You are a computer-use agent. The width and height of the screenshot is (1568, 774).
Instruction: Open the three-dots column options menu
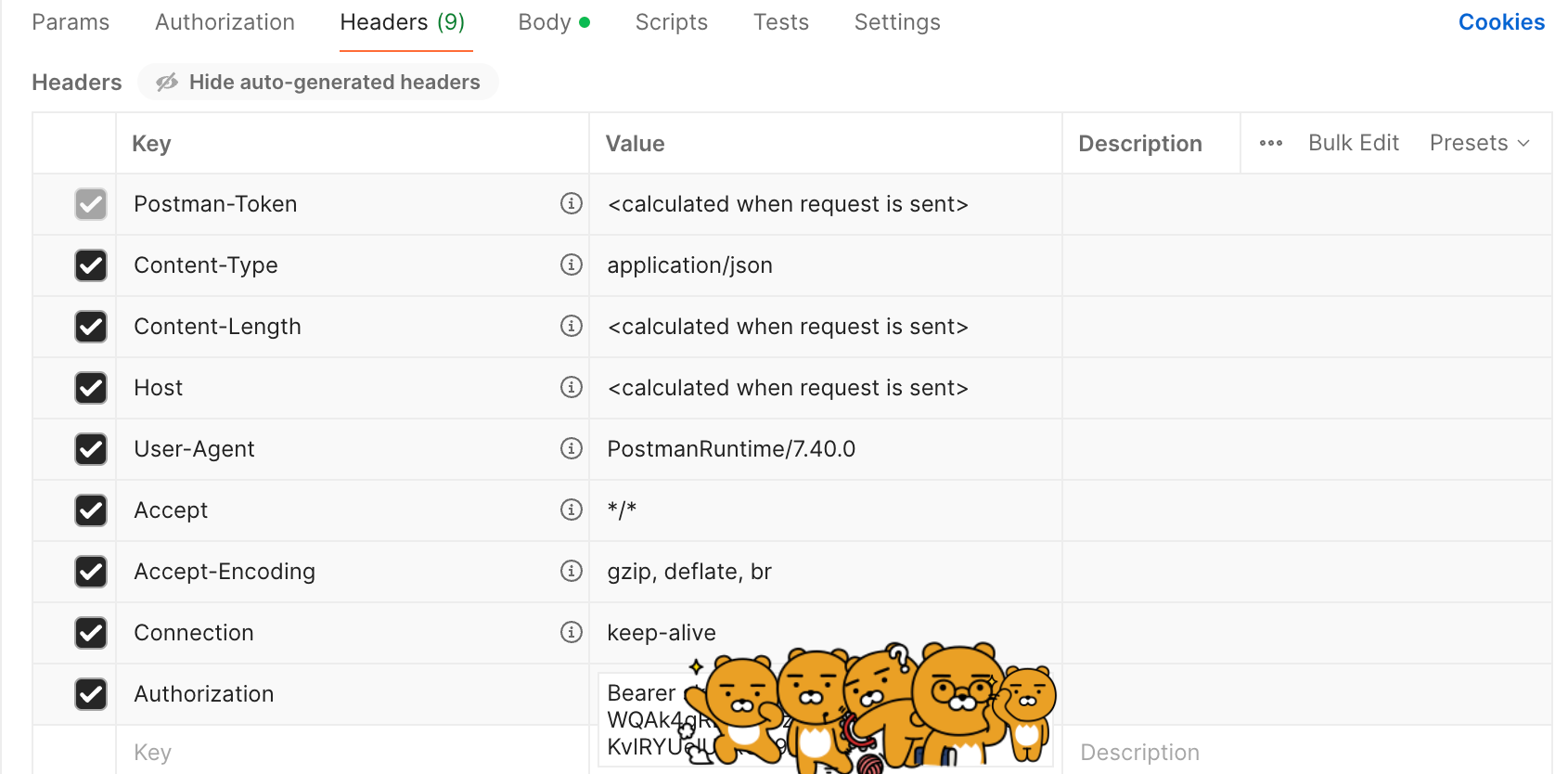coord(1271,143)
